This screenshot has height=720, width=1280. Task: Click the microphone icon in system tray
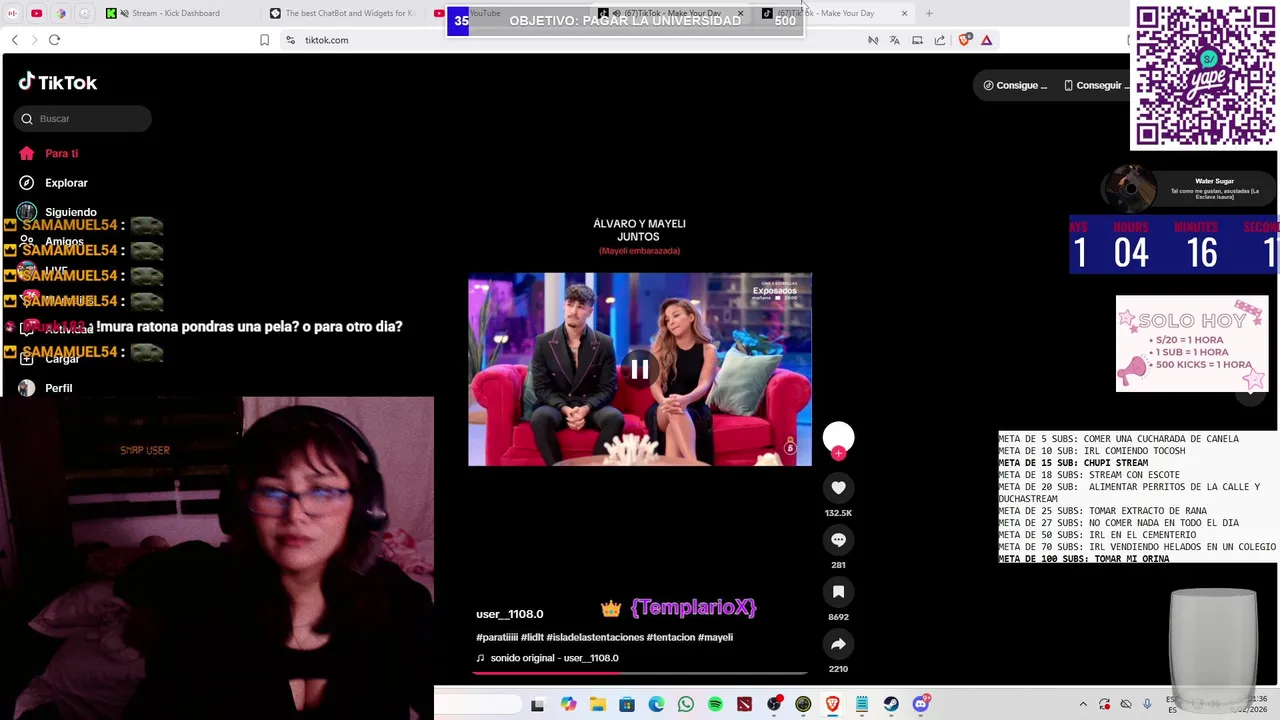[1147, 704]
